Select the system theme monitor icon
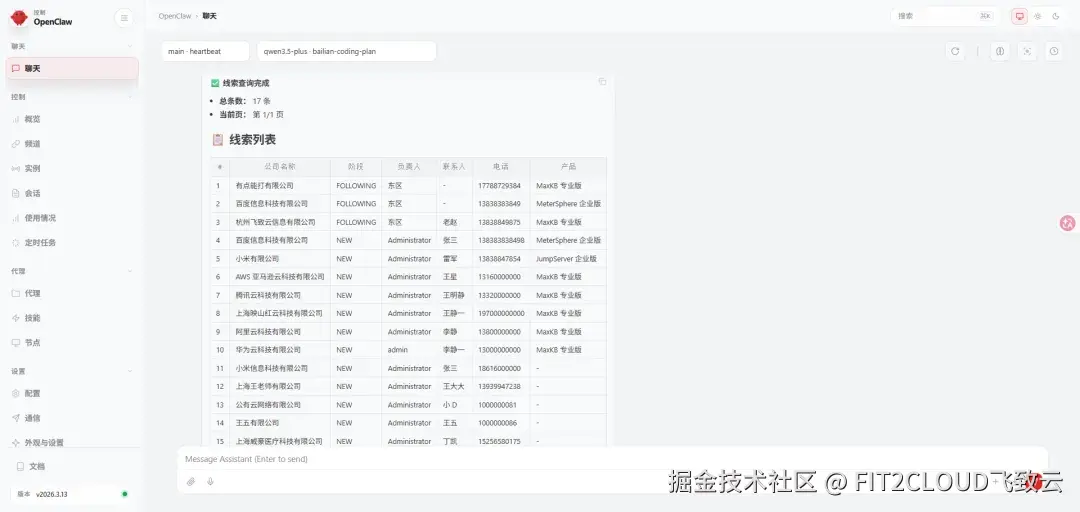The height and width of the screenshot is (512, 1080). point(1019,16)
